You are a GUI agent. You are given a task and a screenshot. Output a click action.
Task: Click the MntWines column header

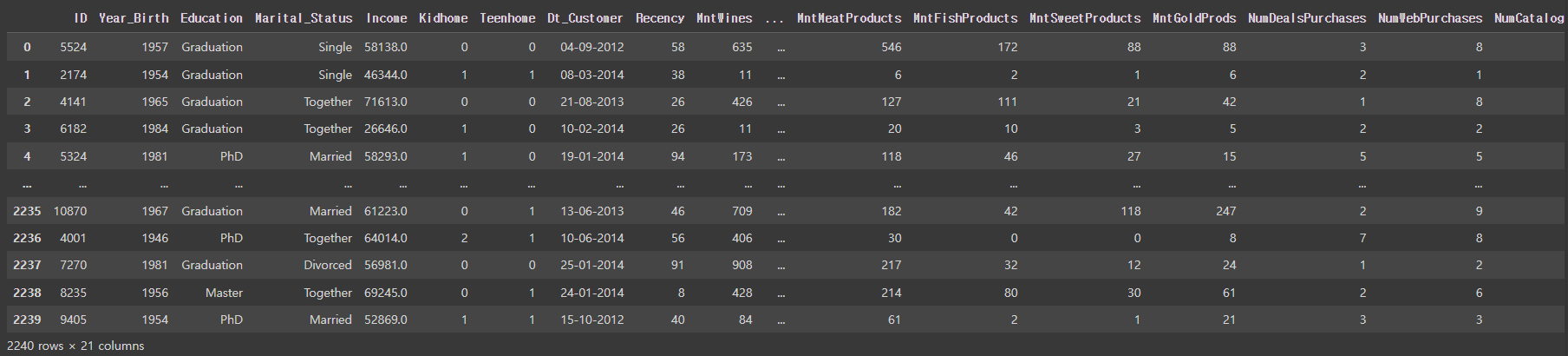click(x=724, y=18)
